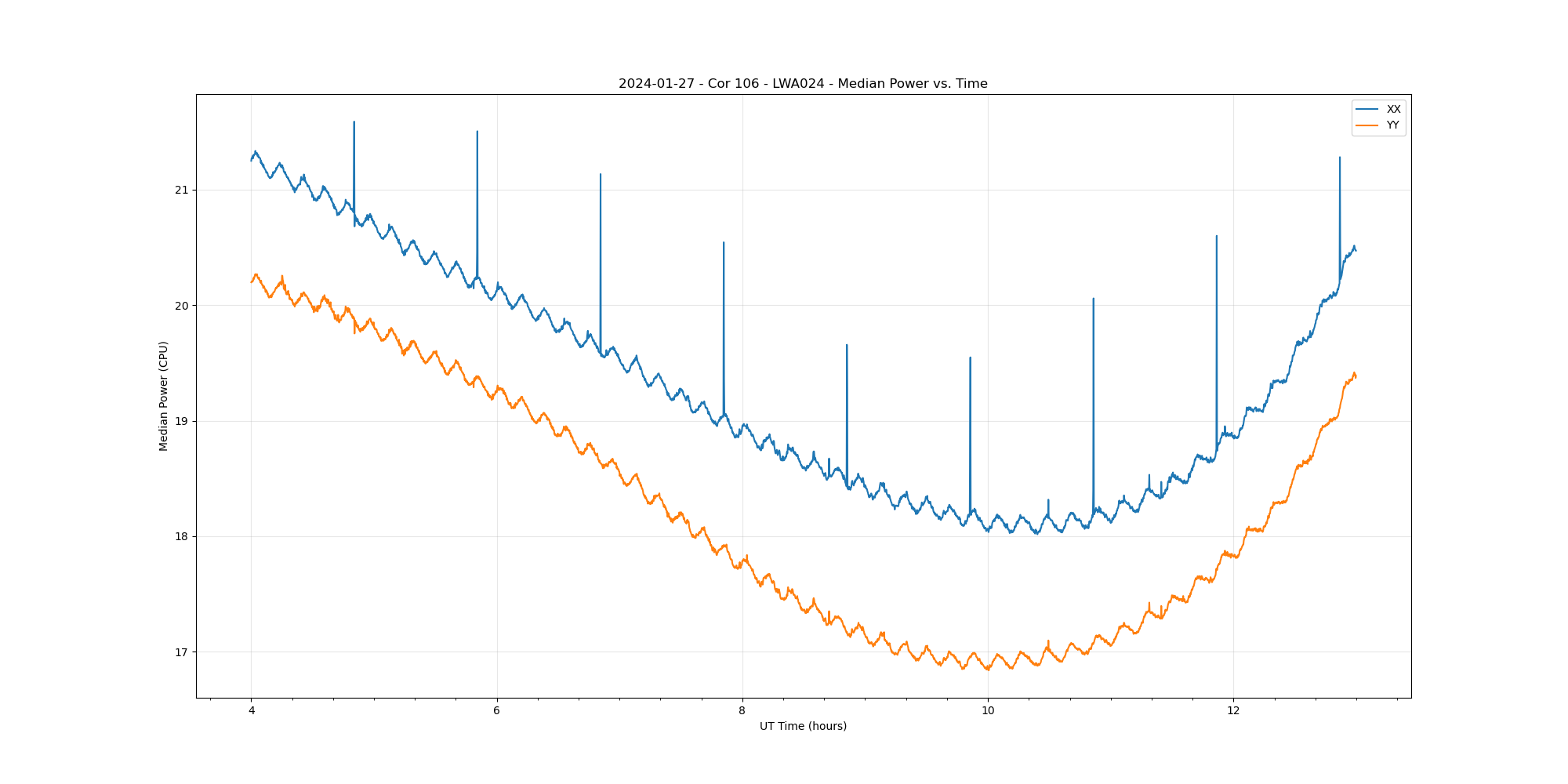Click the x-axis tick label 8
The width and height of the screenshot is (1568, 784).
point(742,711)
